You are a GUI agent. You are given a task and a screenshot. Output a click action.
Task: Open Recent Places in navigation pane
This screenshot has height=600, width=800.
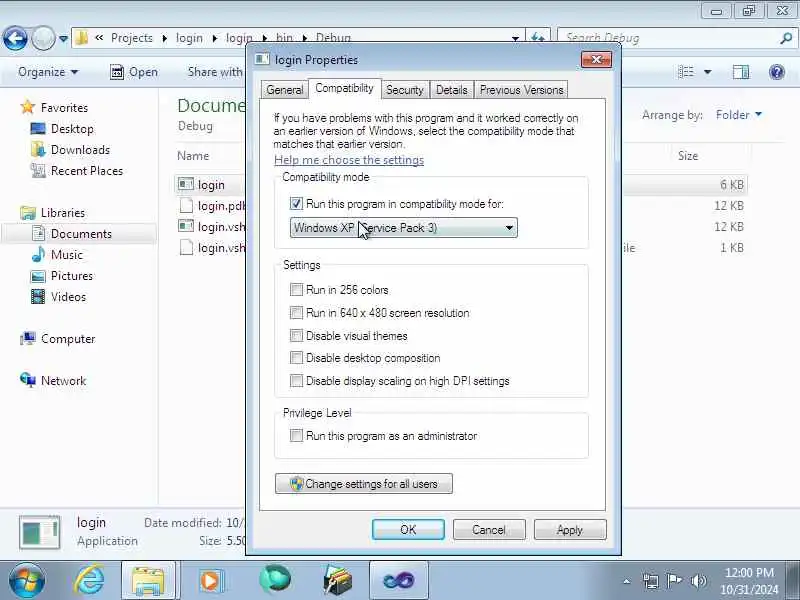(x=77, y=170)
